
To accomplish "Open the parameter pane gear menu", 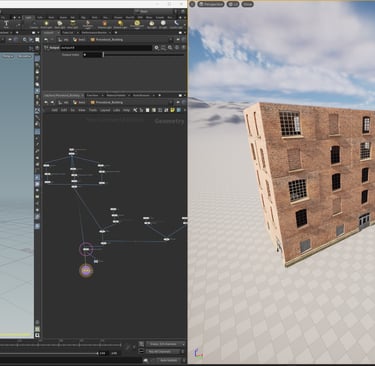I will pos(156,48).
